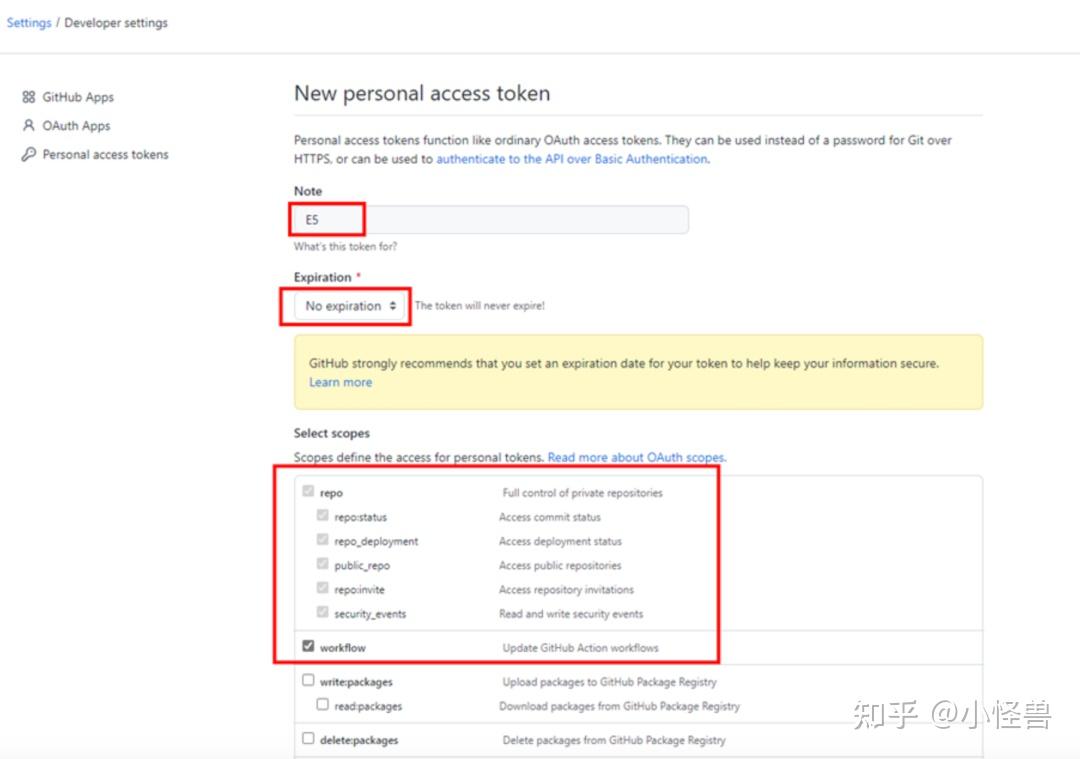Enable the delete:packages scope checkbox

coord(308,739)
